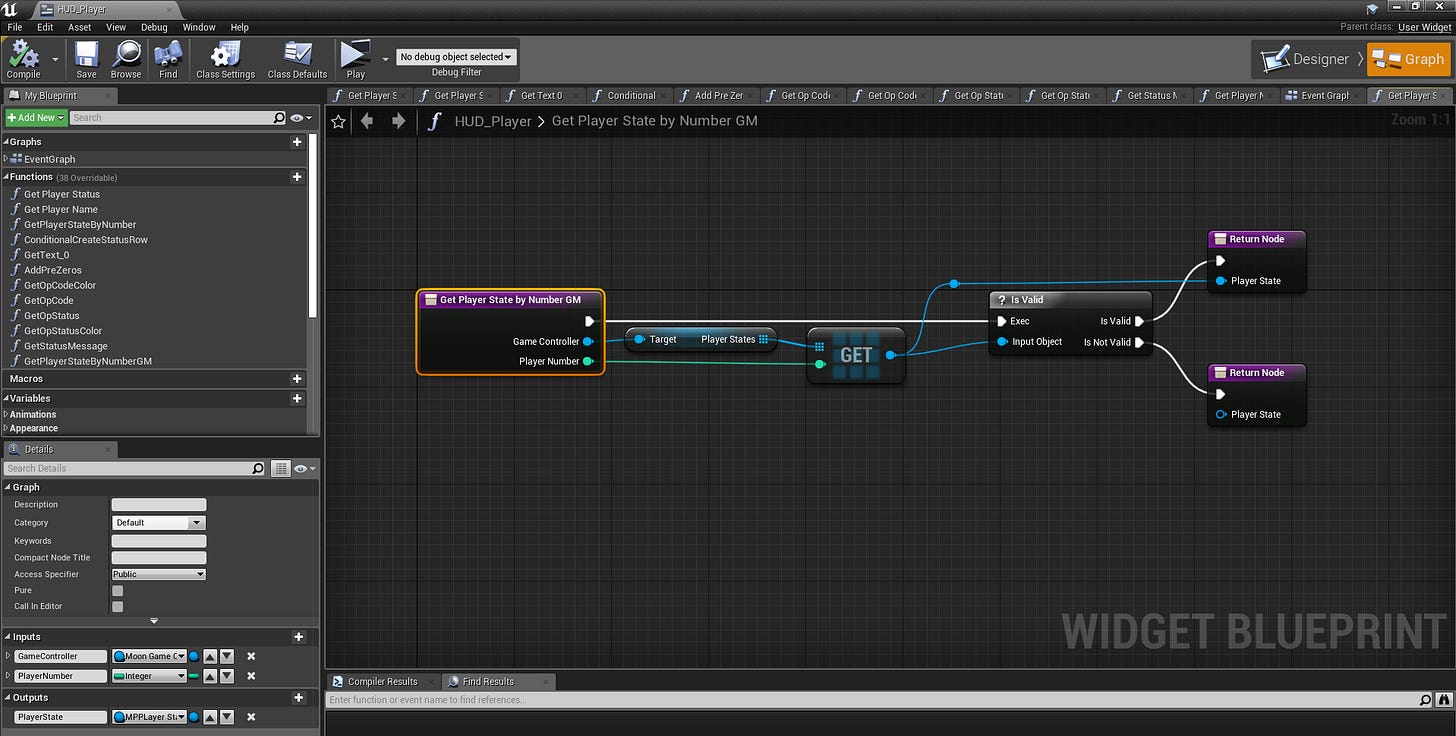
Task: Change PlayerState output type dropdown
Action: [x=149, y=717]
